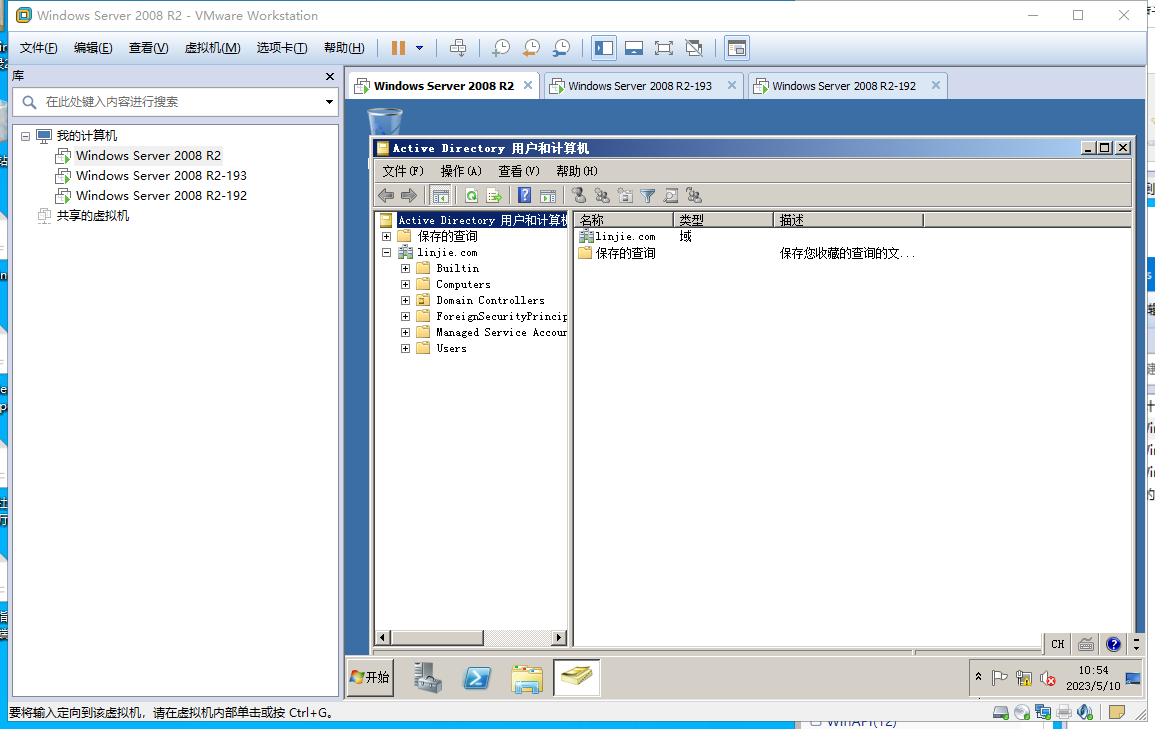This screenshot has height=729, width=1155.
Task: Select Windows Server 2008 R2 in library tree
Action: pos(148,155)
